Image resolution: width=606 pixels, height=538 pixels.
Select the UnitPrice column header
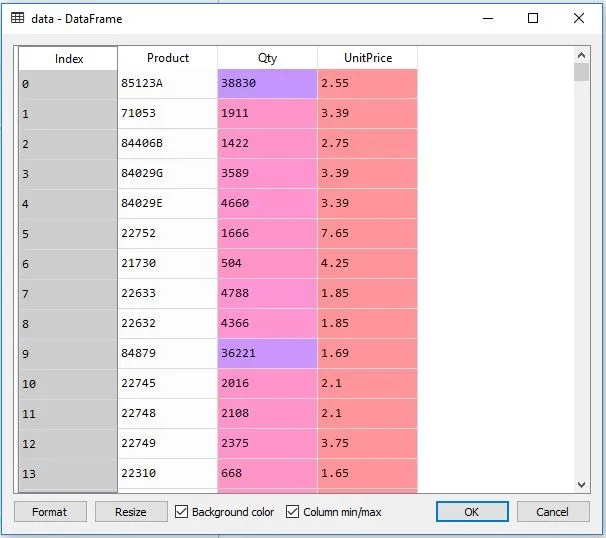pyautogui.click(x=368, y=58)
